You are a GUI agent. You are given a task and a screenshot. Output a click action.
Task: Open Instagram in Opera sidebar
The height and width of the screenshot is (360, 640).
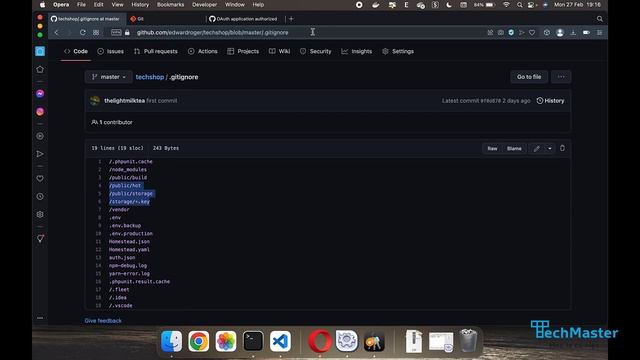40,111
